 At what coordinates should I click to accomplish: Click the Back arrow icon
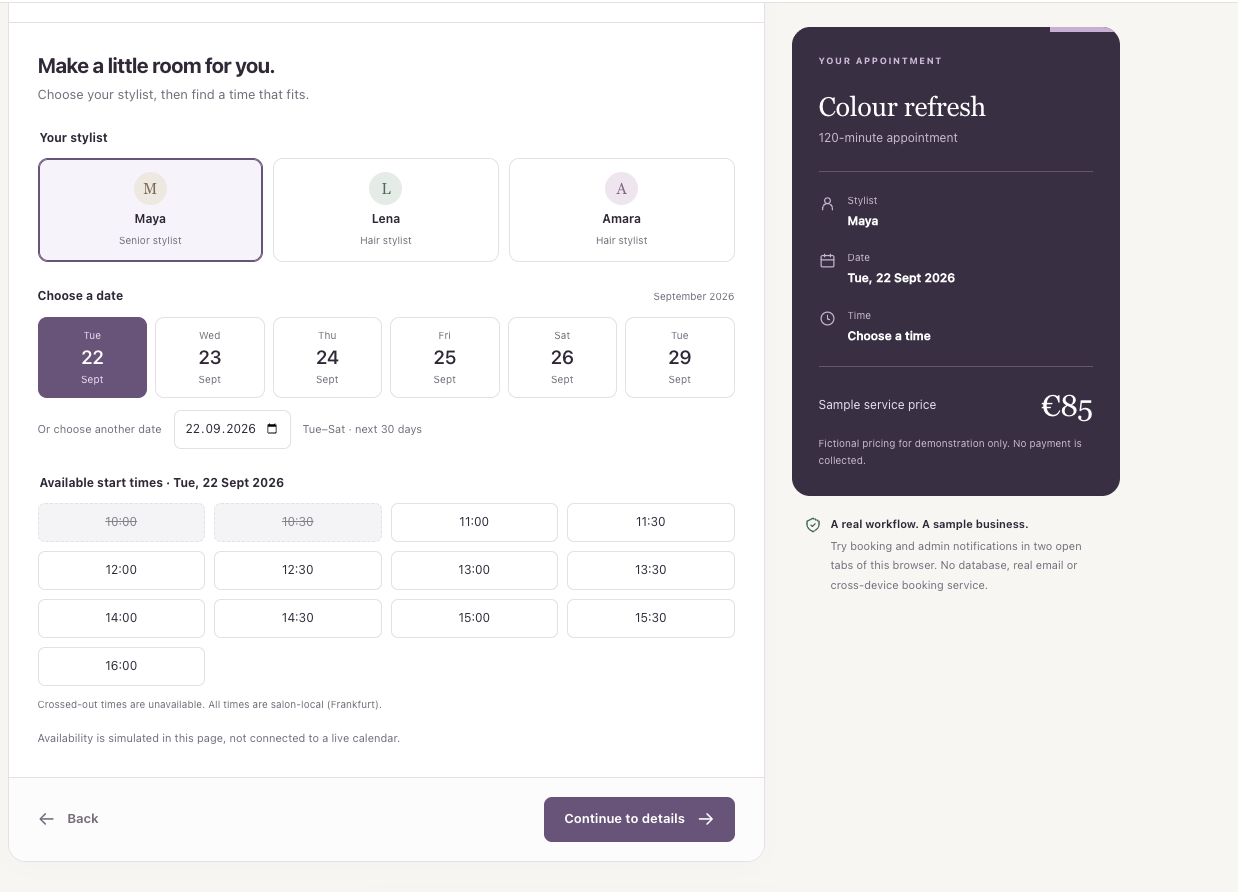click(x=46, y=819)
